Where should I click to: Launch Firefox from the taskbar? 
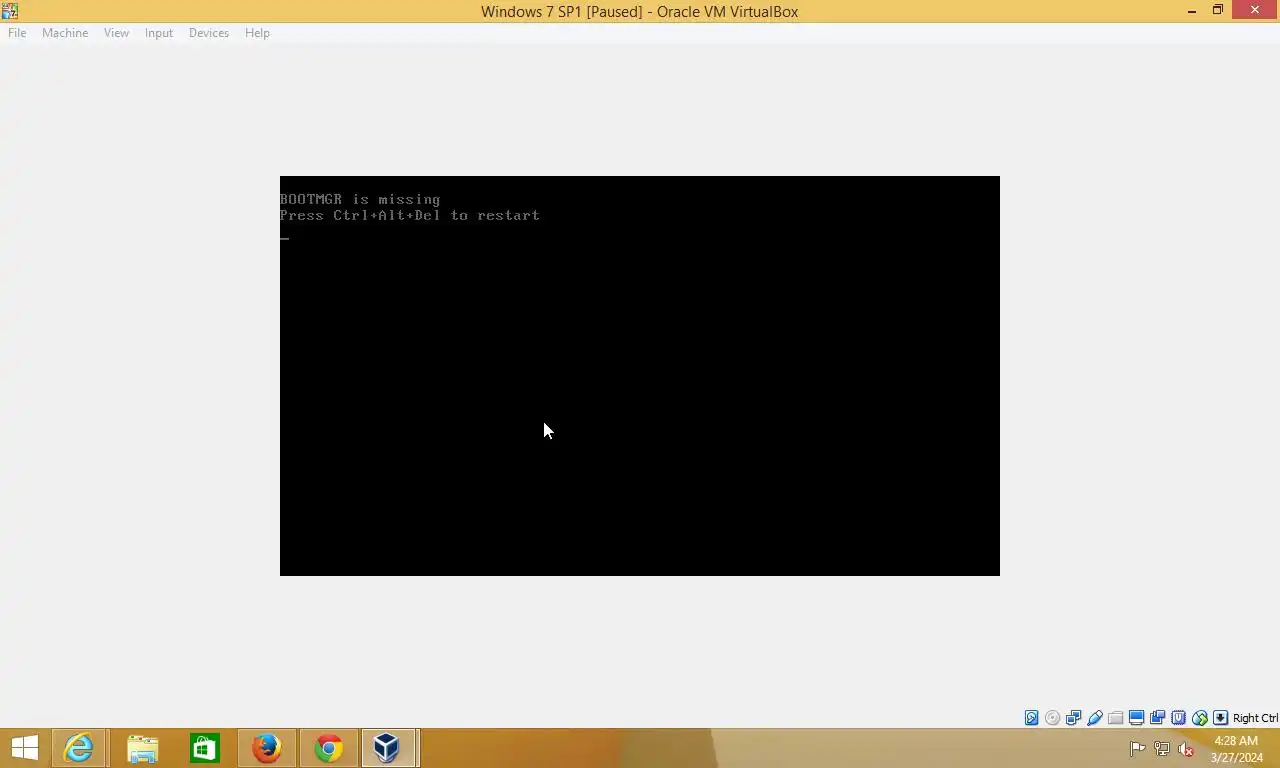pos(266,748)
